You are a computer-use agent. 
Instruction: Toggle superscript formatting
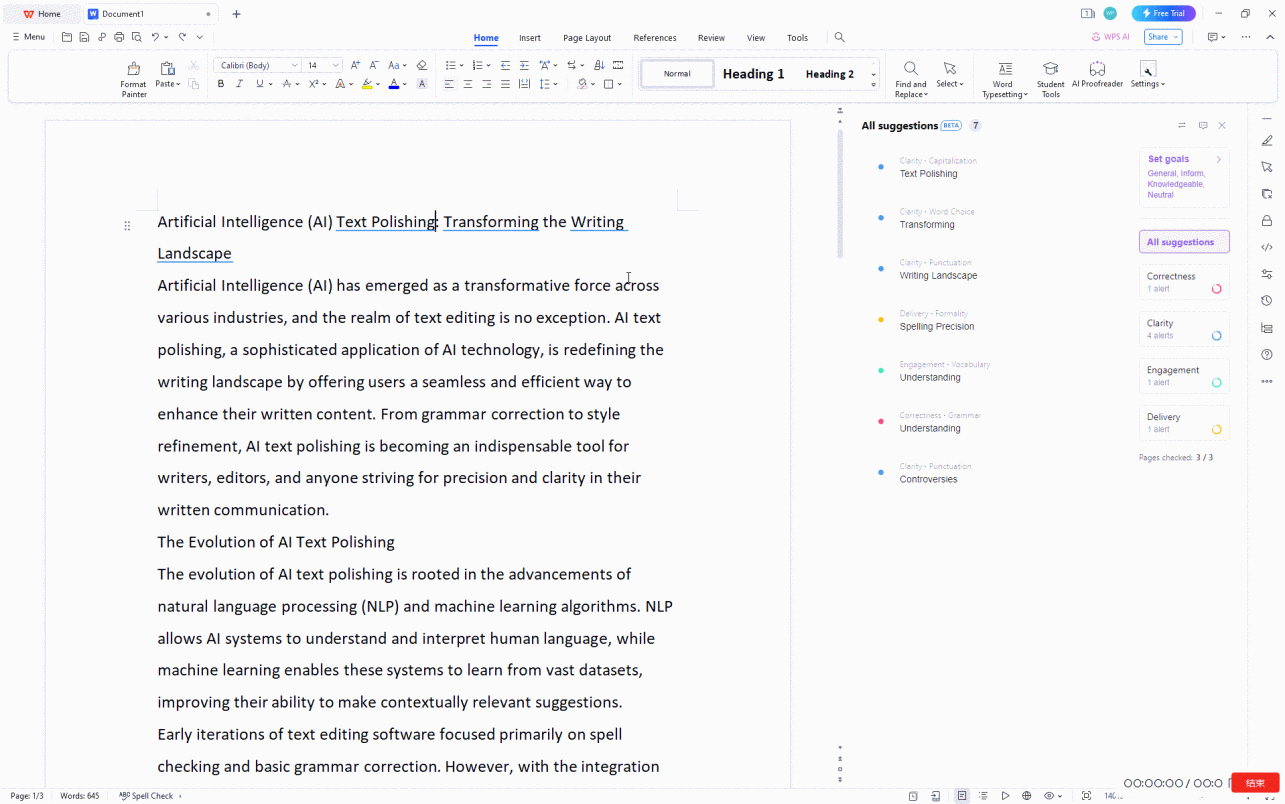pos(313,84)
